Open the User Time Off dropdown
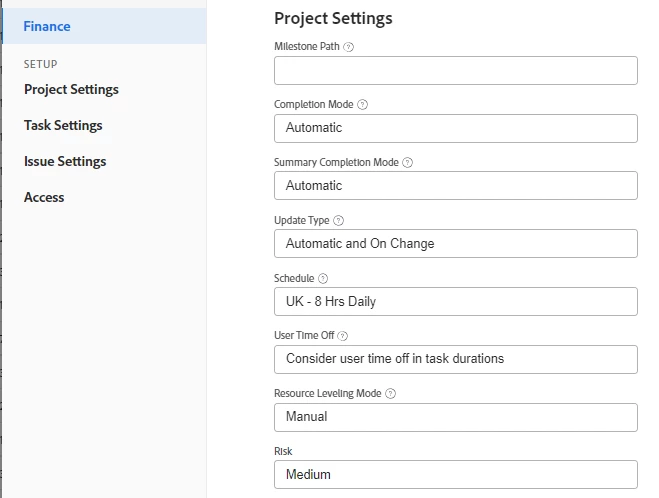Viewport: 659px width, 498px height. click(455, 359)
